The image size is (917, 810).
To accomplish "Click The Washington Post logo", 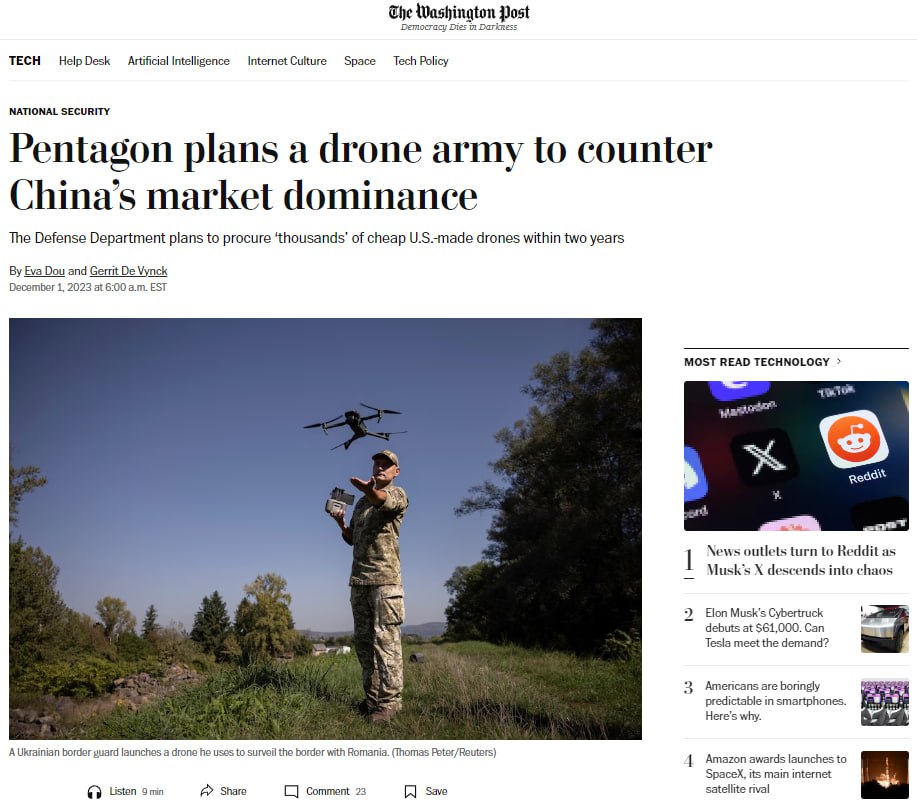I will pyautogui.click(x=459, y=17).
